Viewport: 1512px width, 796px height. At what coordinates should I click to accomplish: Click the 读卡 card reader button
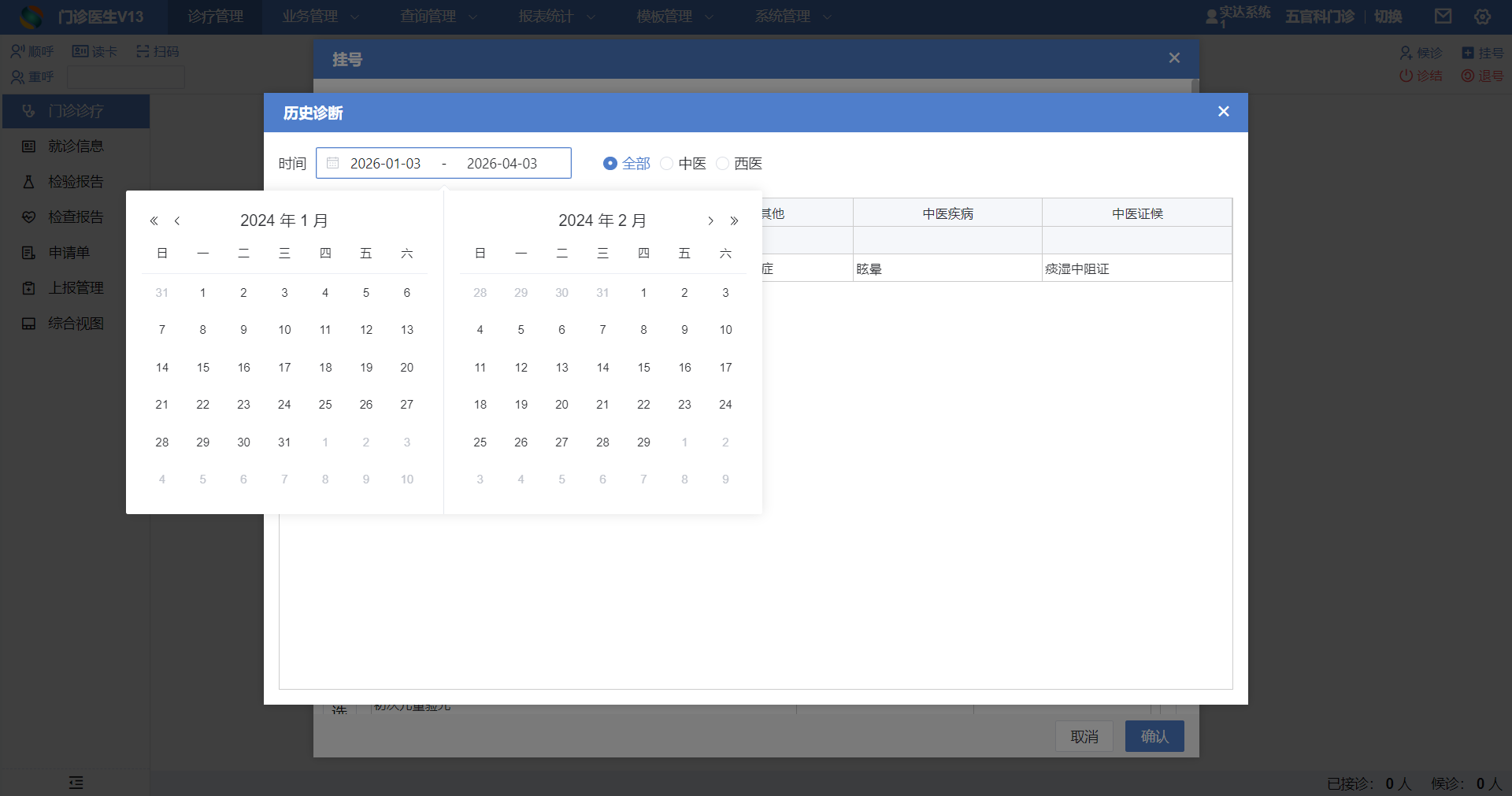pos(94,51)
